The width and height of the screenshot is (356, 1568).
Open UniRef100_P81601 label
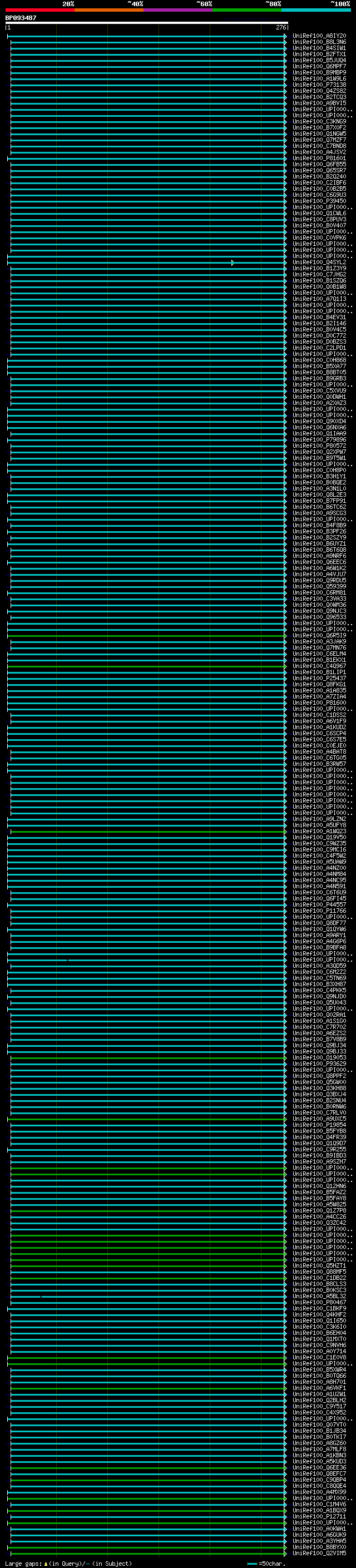pos(319,159)
